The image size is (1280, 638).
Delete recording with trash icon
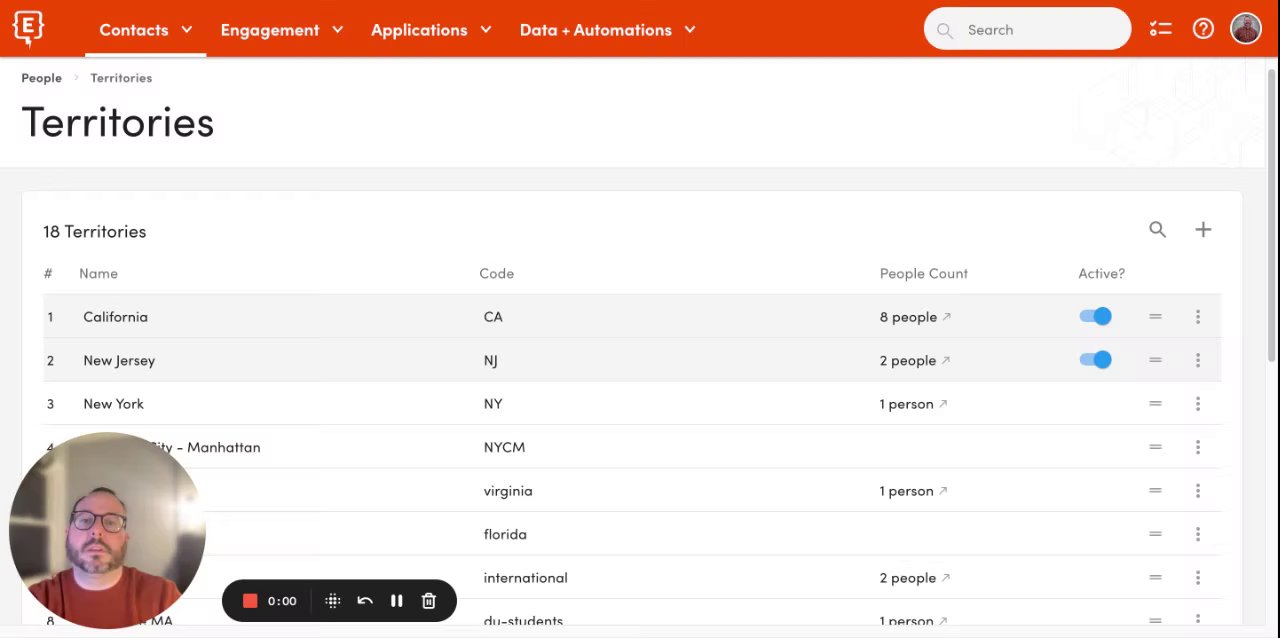(429, 601)
